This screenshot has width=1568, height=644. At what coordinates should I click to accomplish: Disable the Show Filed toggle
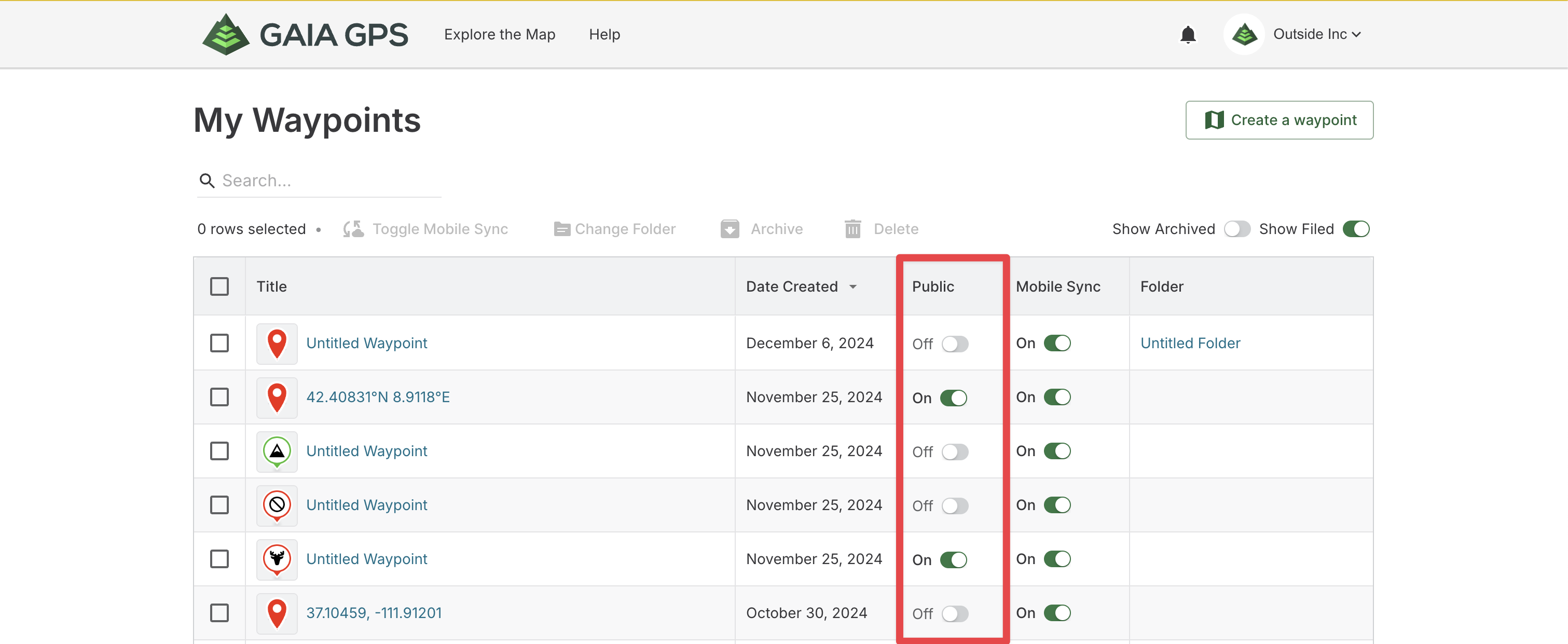(x=1356, y=229)
